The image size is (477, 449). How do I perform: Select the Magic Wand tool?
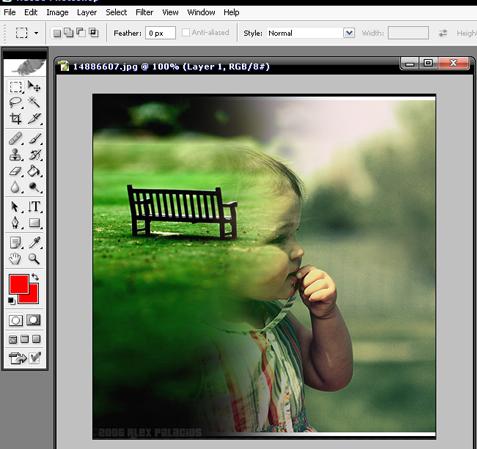click(x=34, y=102)
